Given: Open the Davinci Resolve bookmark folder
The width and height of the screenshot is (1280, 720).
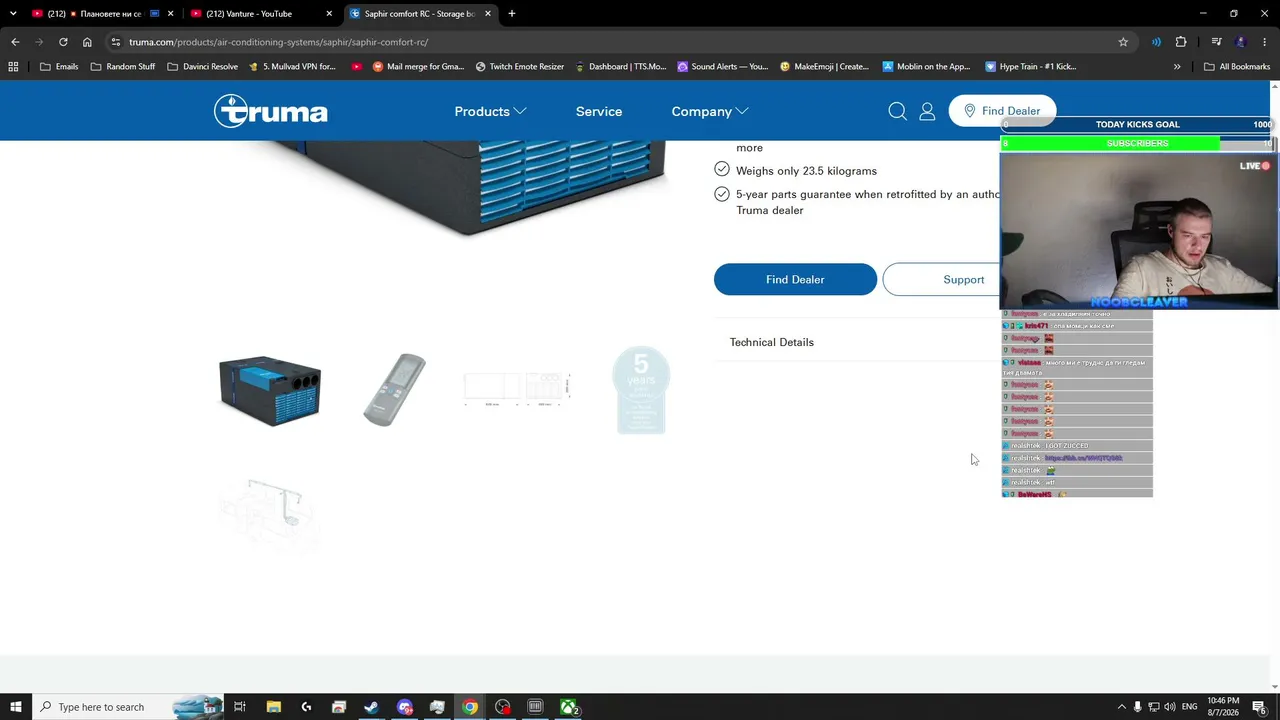Looking at the screenshot, I should click(x=202, y=67).
